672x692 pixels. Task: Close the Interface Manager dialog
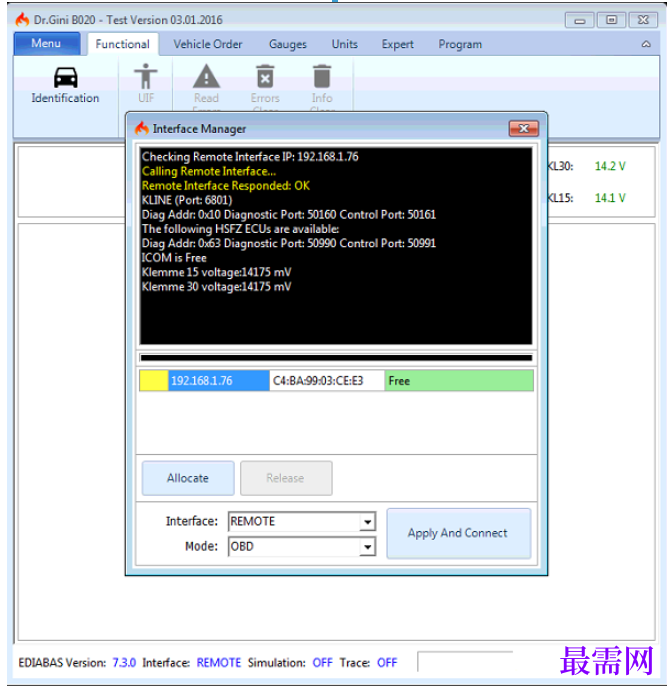click(x=524, y=128)
